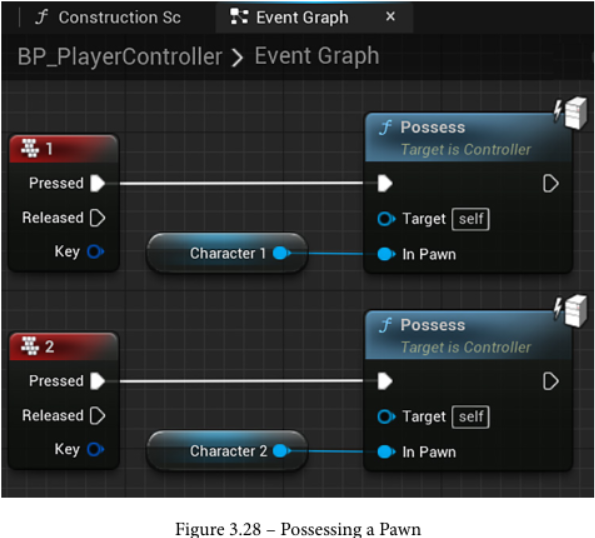Click the keyboard icon on the key 1 event node
Viewport: 595px width, 538px height.
30,148
